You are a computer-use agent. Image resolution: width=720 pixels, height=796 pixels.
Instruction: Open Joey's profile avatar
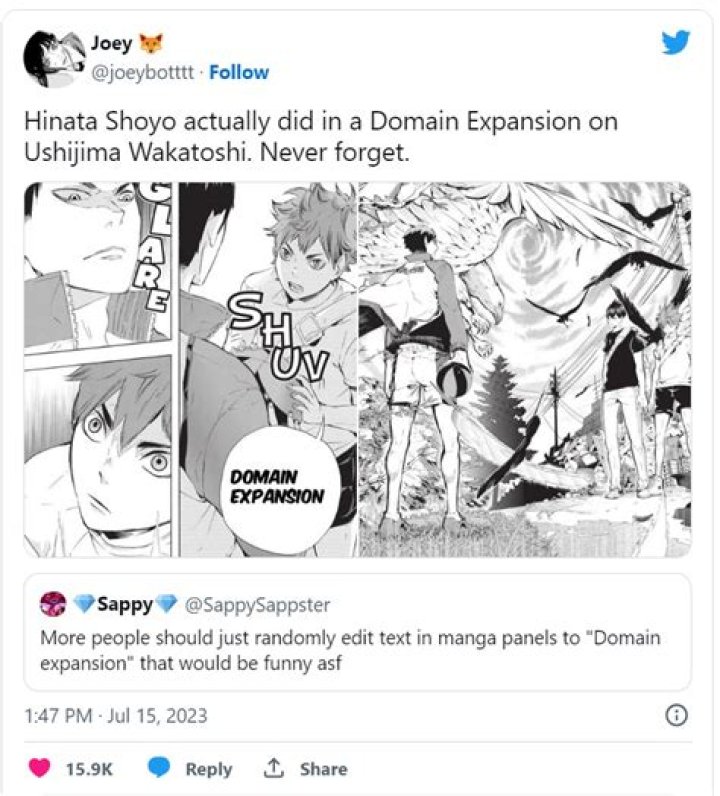(x=54, y=57)
